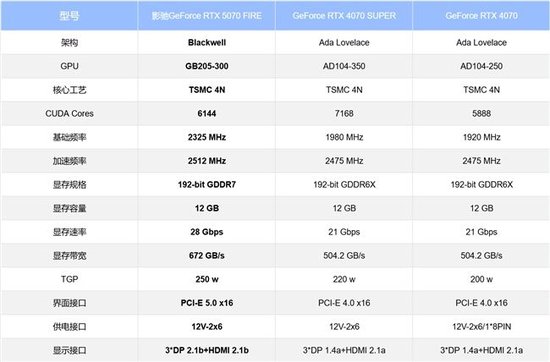Viewport: 550px width, 362px height.
Task: Select the CUDA Cores row label
Action: pos(69,113)
